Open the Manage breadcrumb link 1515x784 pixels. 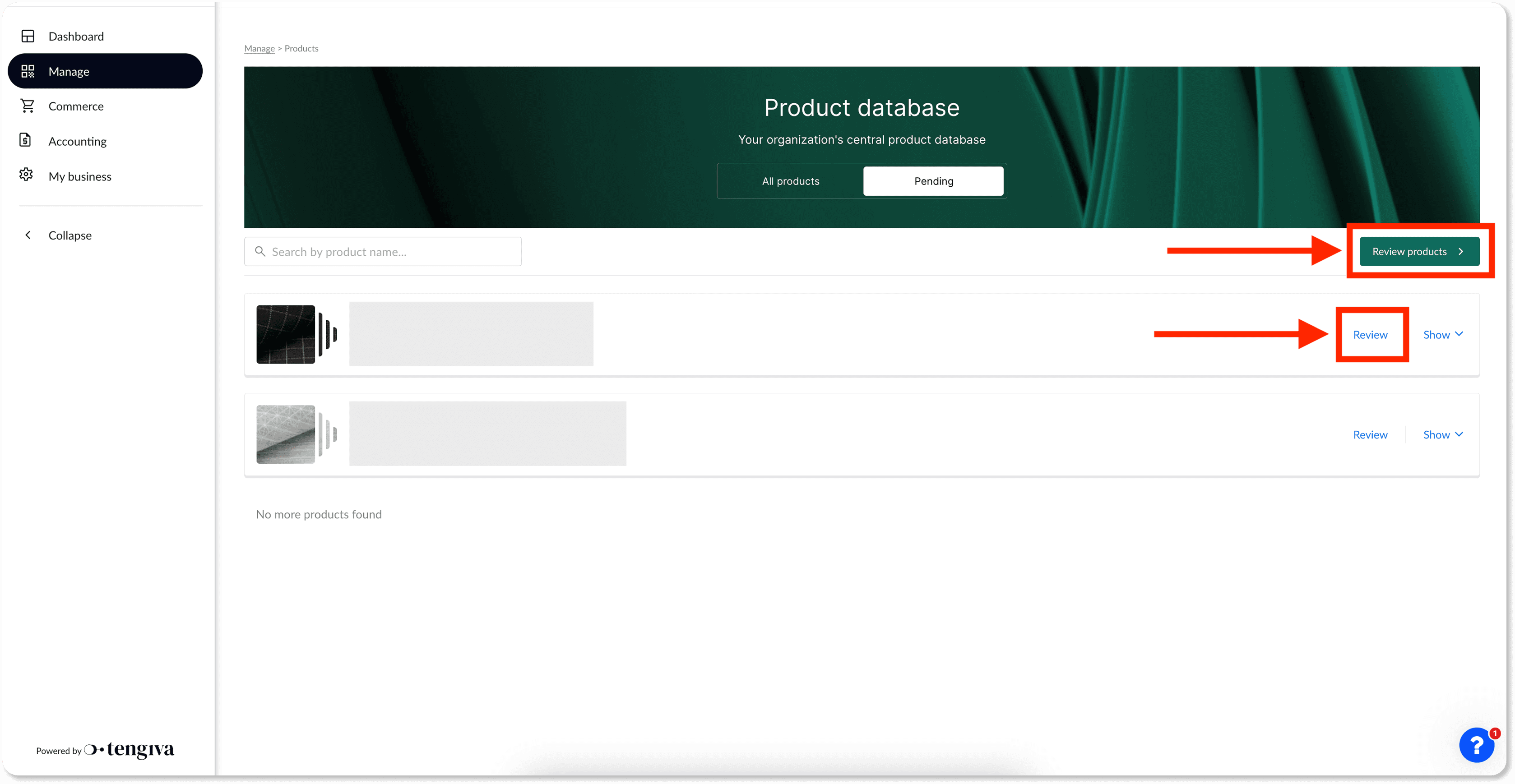pyautogui.click(x=259, y=48)
